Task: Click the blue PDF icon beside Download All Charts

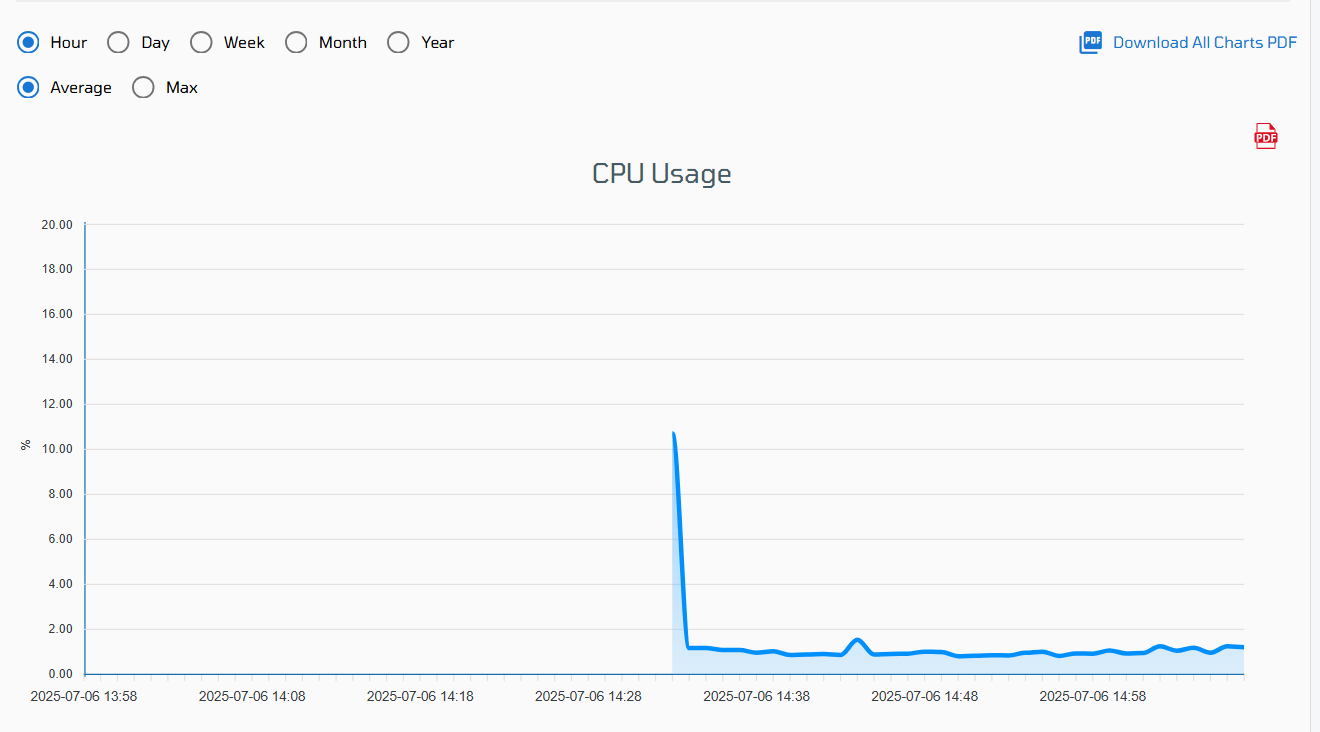Action: (1090, 42)
